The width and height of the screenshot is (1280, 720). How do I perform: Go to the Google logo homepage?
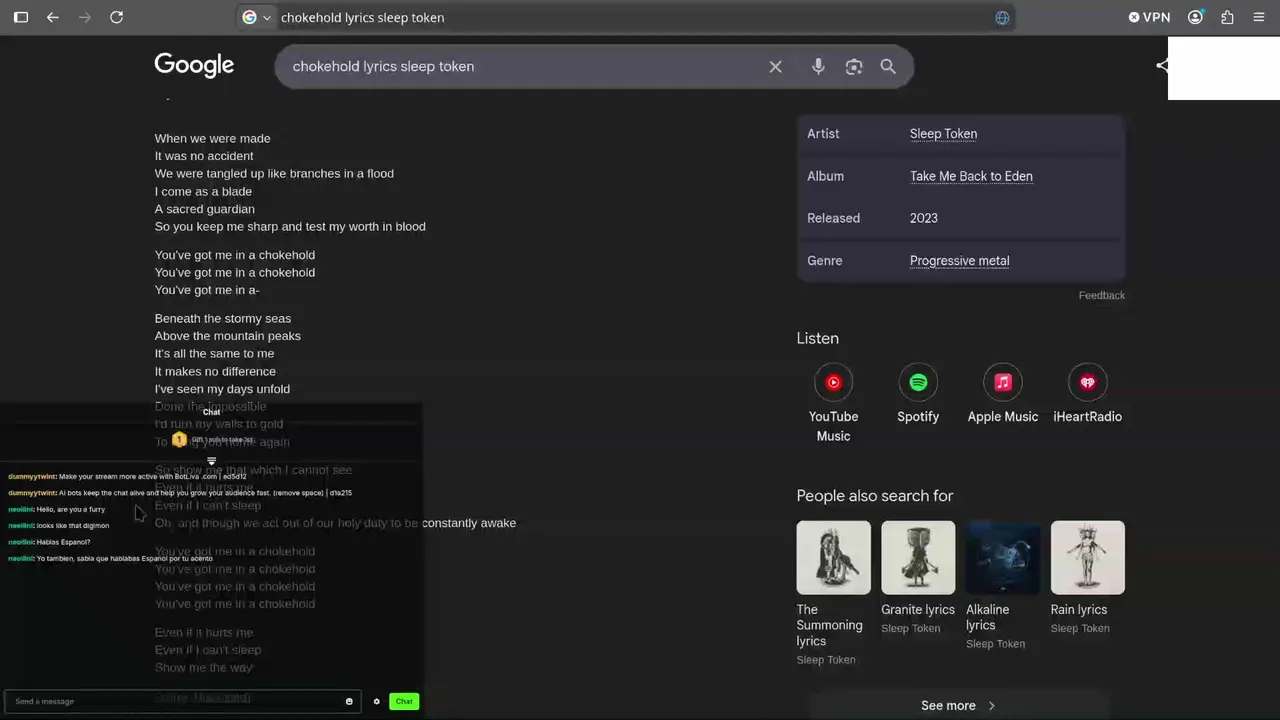pyautogui.click(x=194, y=66)
